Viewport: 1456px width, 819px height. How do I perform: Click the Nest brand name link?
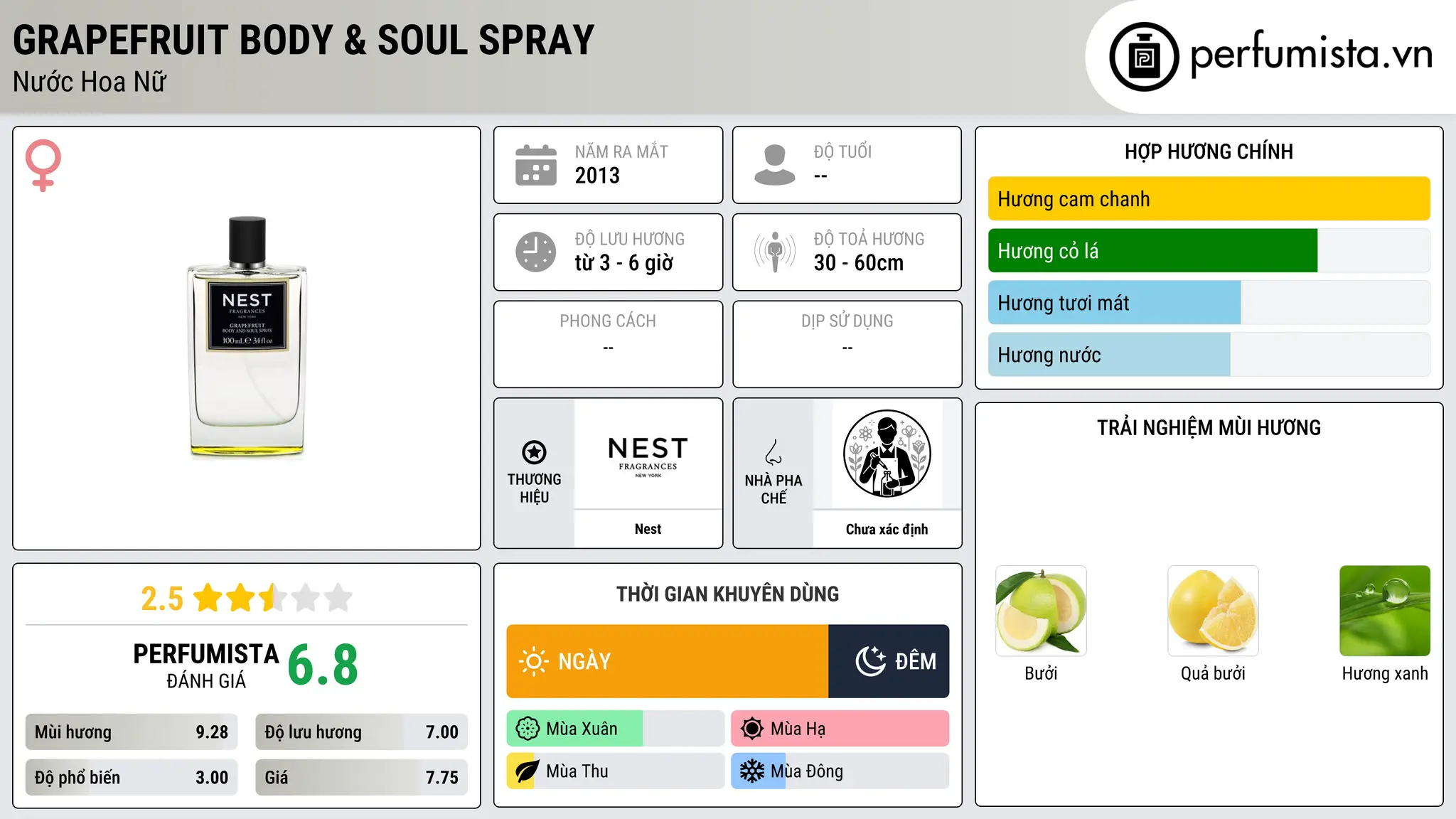click(x=648, y=529)
